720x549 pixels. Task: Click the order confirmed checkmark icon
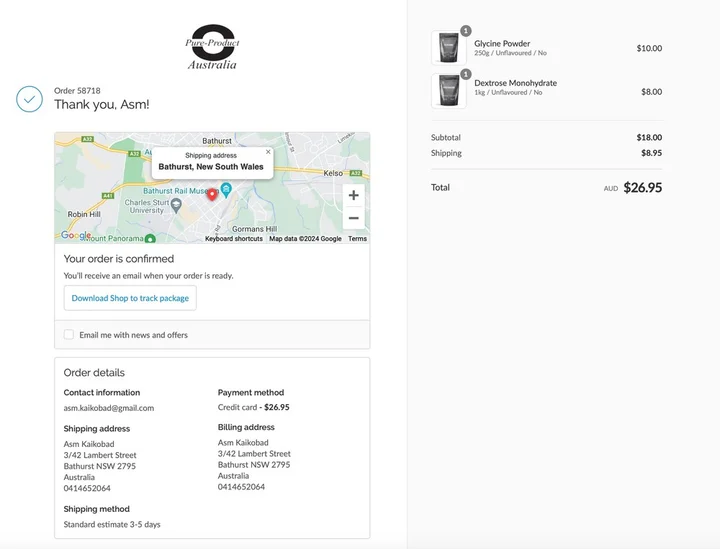[x=29, y=99]
